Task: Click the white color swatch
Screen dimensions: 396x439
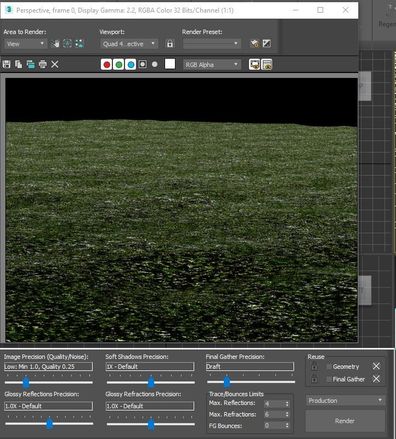Action: coord(170,64)
